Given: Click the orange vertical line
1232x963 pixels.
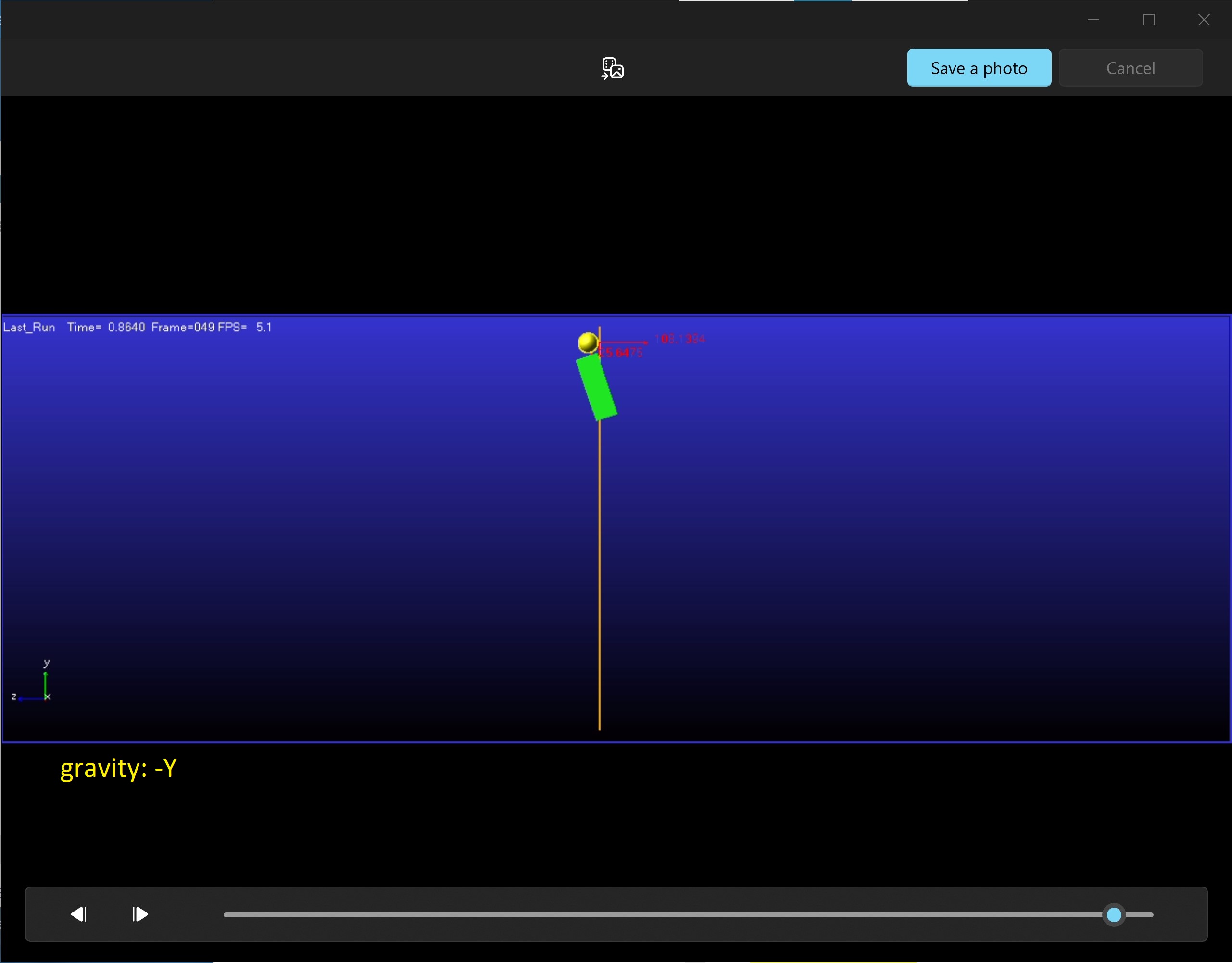Looking at the screenshot, I should 600,564.
